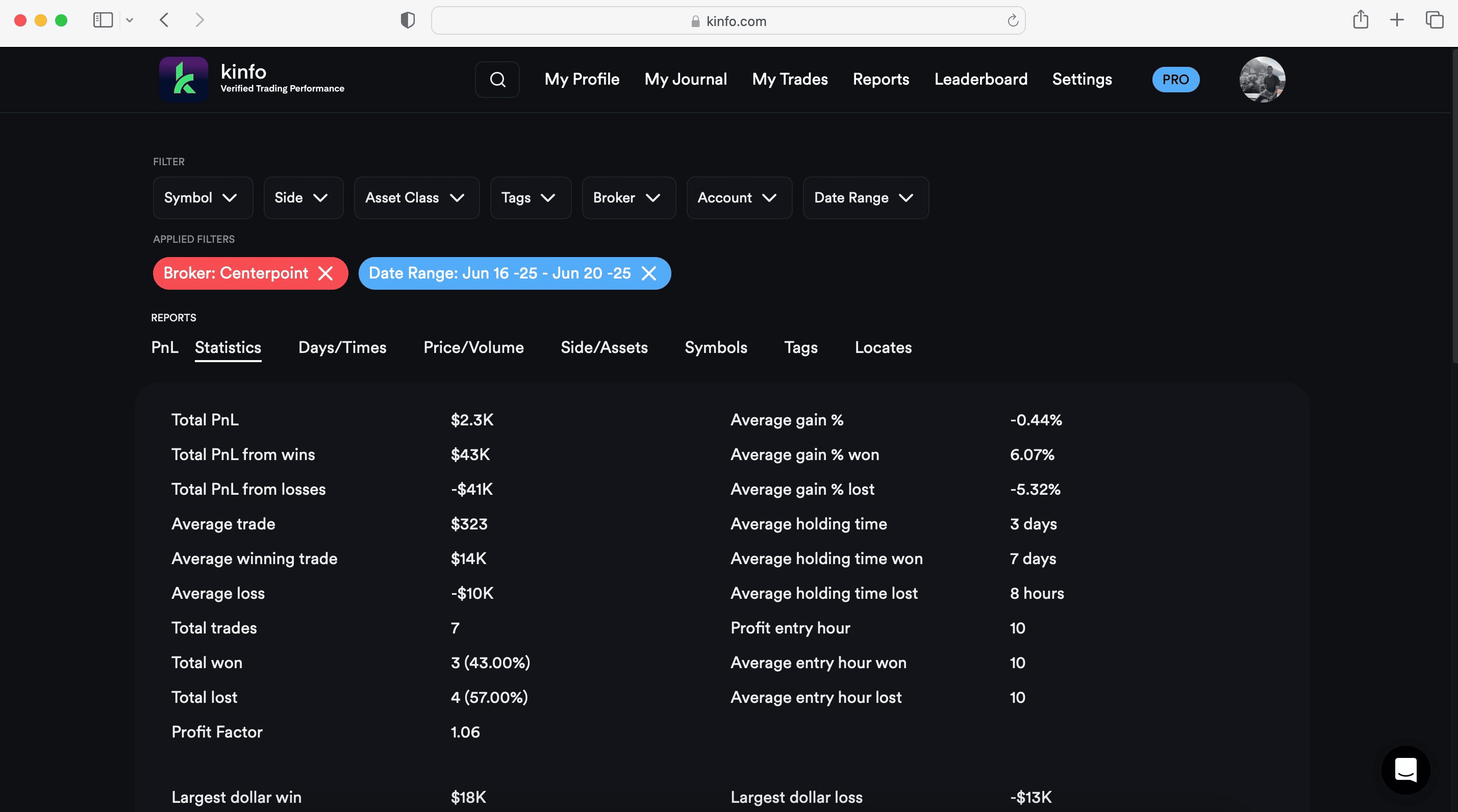This screenshot has height=812, width=1458.
Task: Open the chat support bubble
Action: [1405, 770]
